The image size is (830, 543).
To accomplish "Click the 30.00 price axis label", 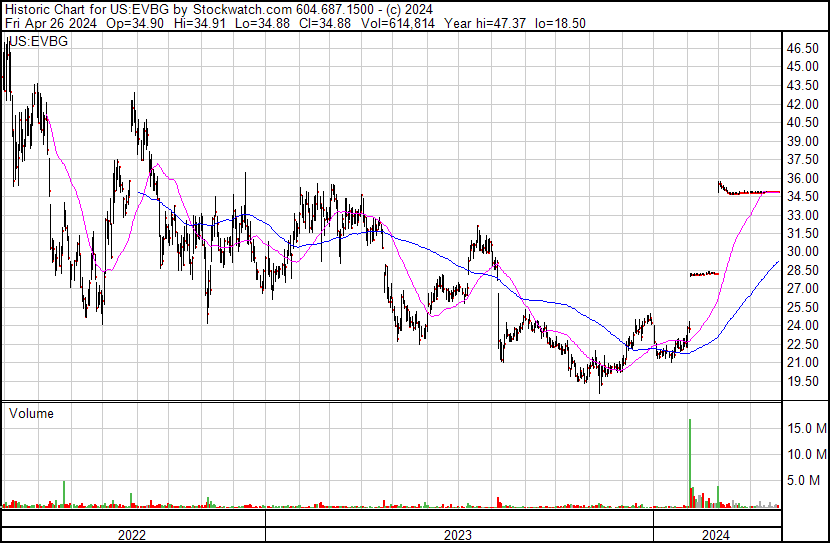I will click(802, 252).
